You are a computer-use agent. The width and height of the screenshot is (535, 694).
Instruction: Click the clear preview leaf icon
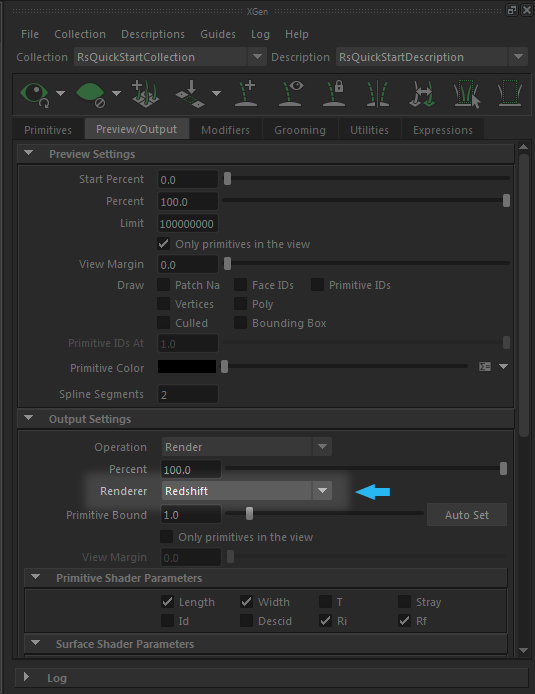click(91, 94)
